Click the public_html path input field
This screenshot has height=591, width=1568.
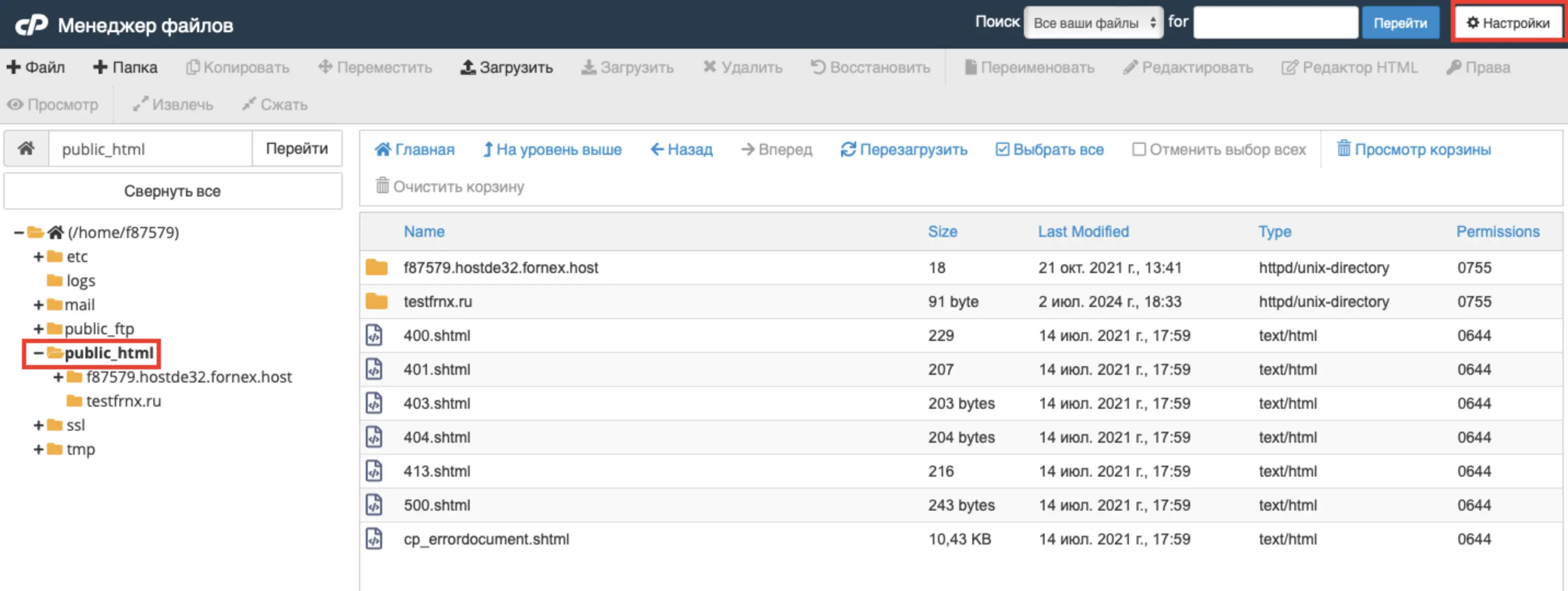[150, 149]
